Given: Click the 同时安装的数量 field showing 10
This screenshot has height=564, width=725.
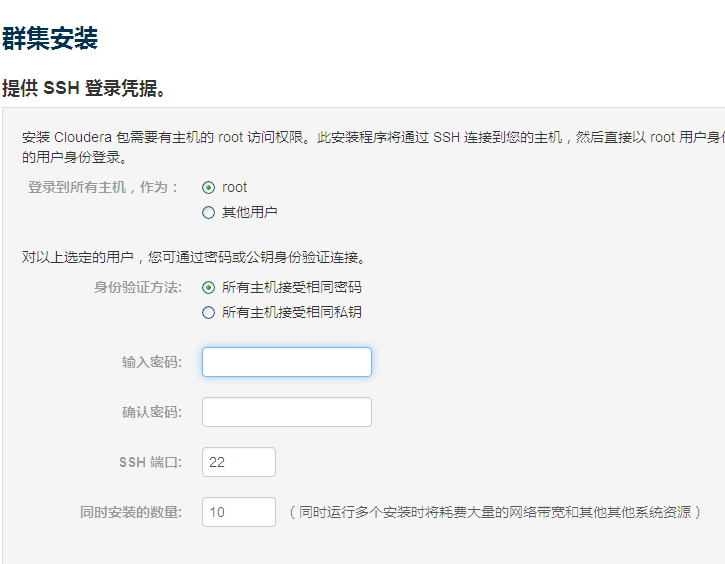Looking at the screenshot, I should [x=238, y=512].
